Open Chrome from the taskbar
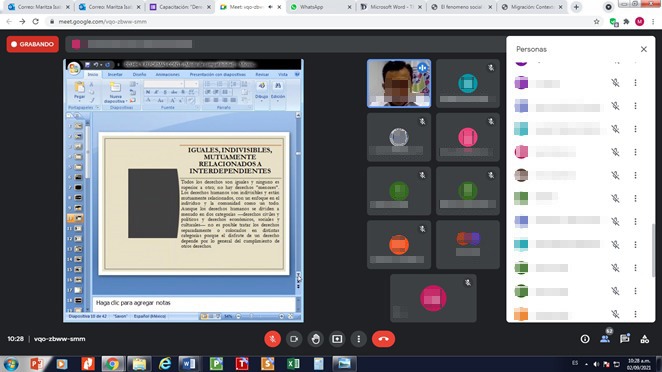This screenshot has height=372, width=662. 112,364
